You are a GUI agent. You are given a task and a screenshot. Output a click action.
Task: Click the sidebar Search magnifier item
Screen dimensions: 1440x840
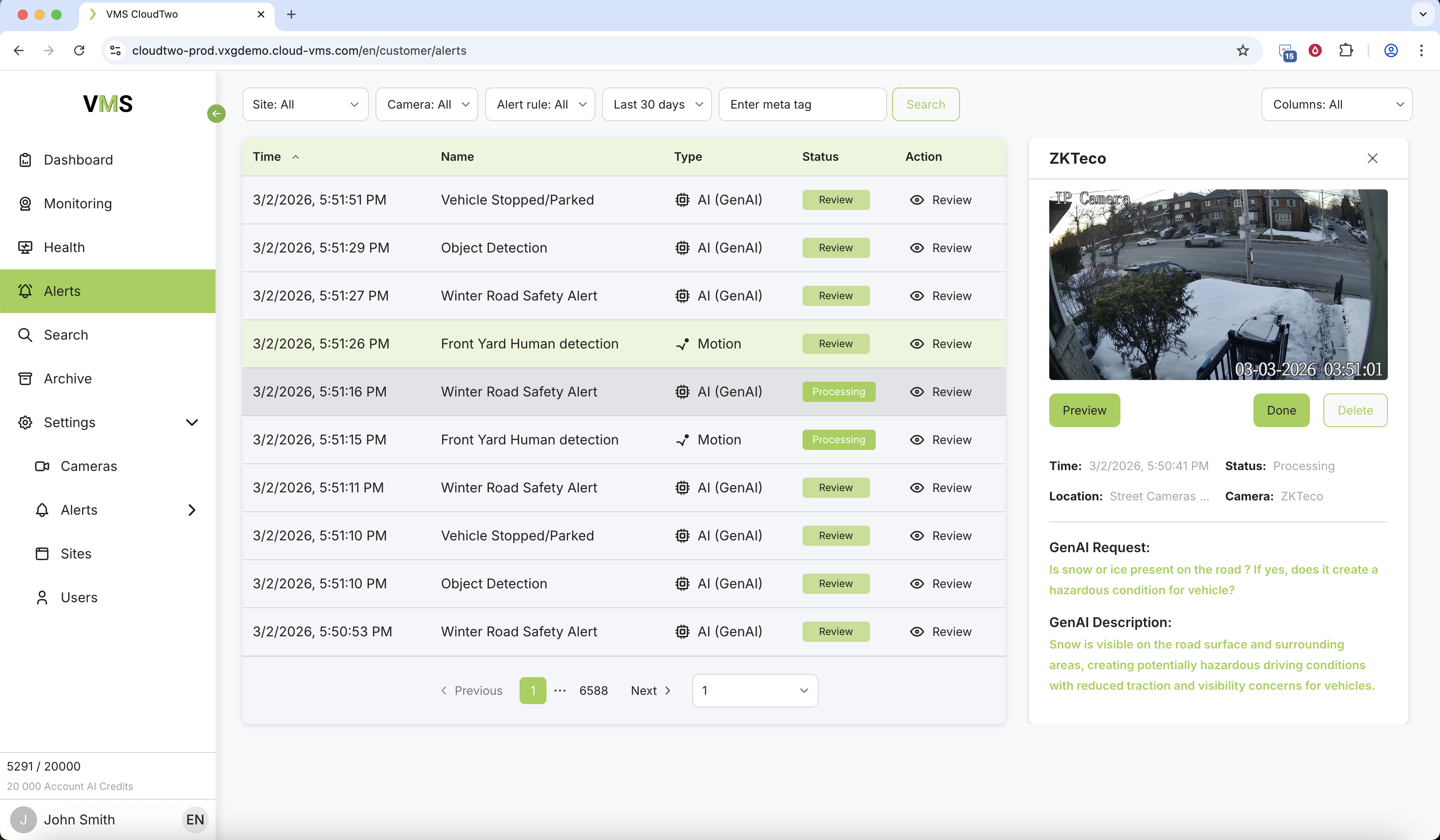click(x=25, y=335)
